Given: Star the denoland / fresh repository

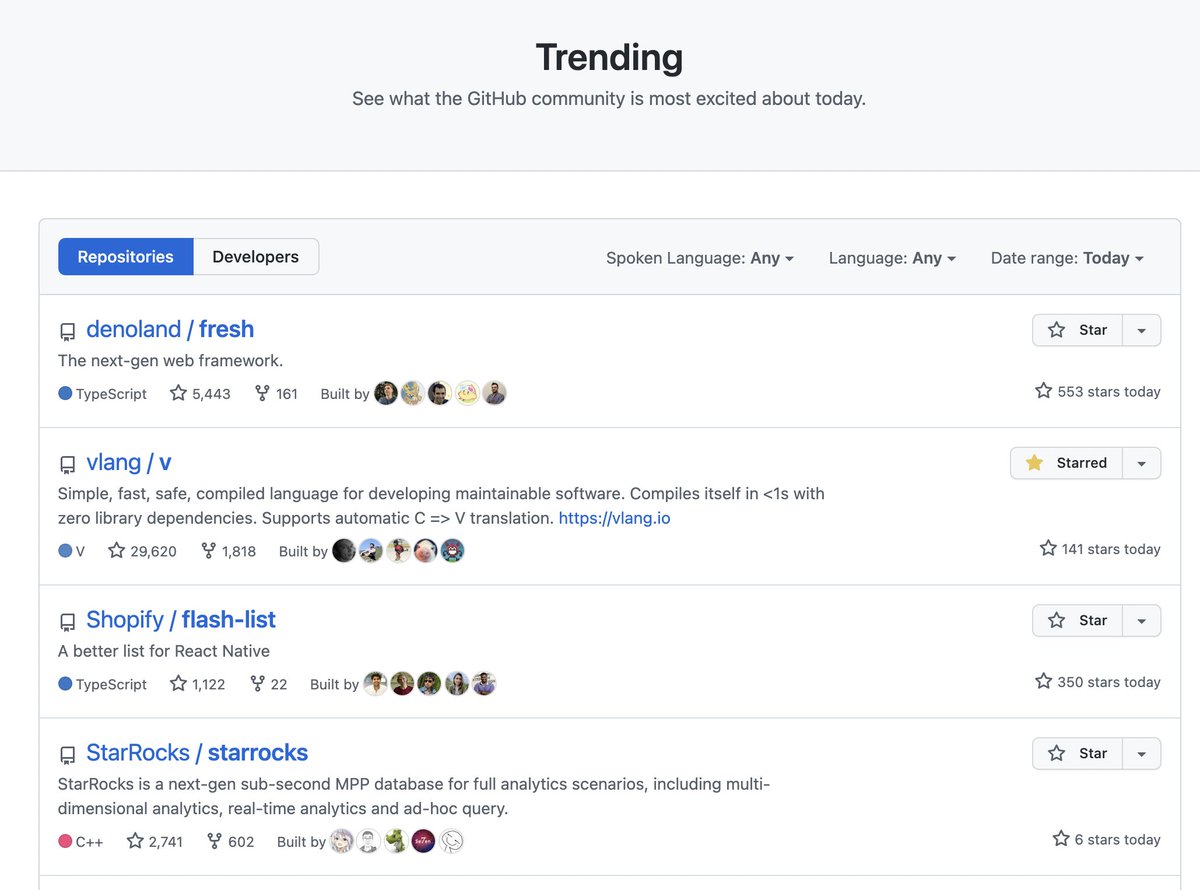Looking at the screenshot, I should [1077, 330].
